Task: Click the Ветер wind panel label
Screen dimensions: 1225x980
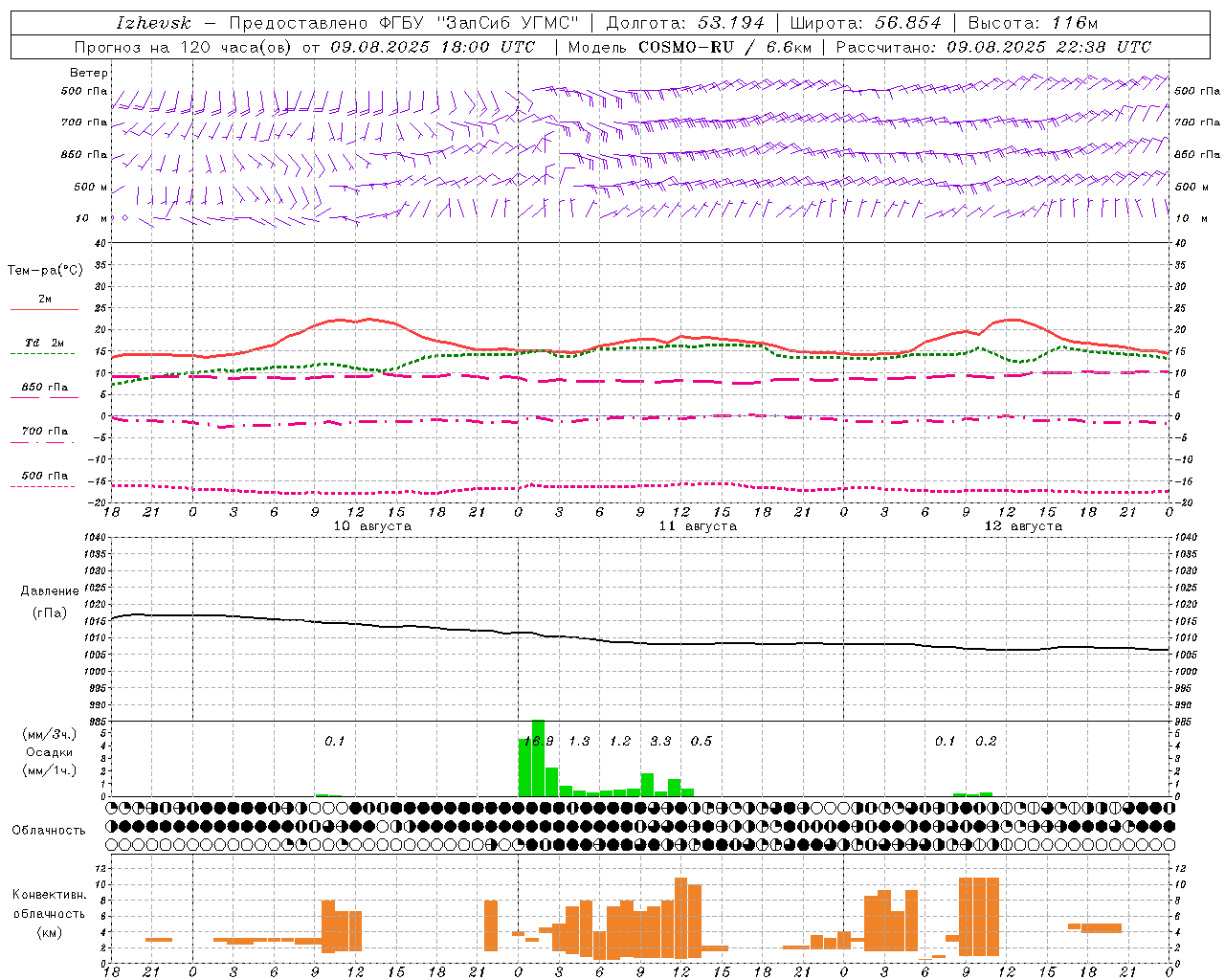Action: pyautogui.click(x=89, y=73)
